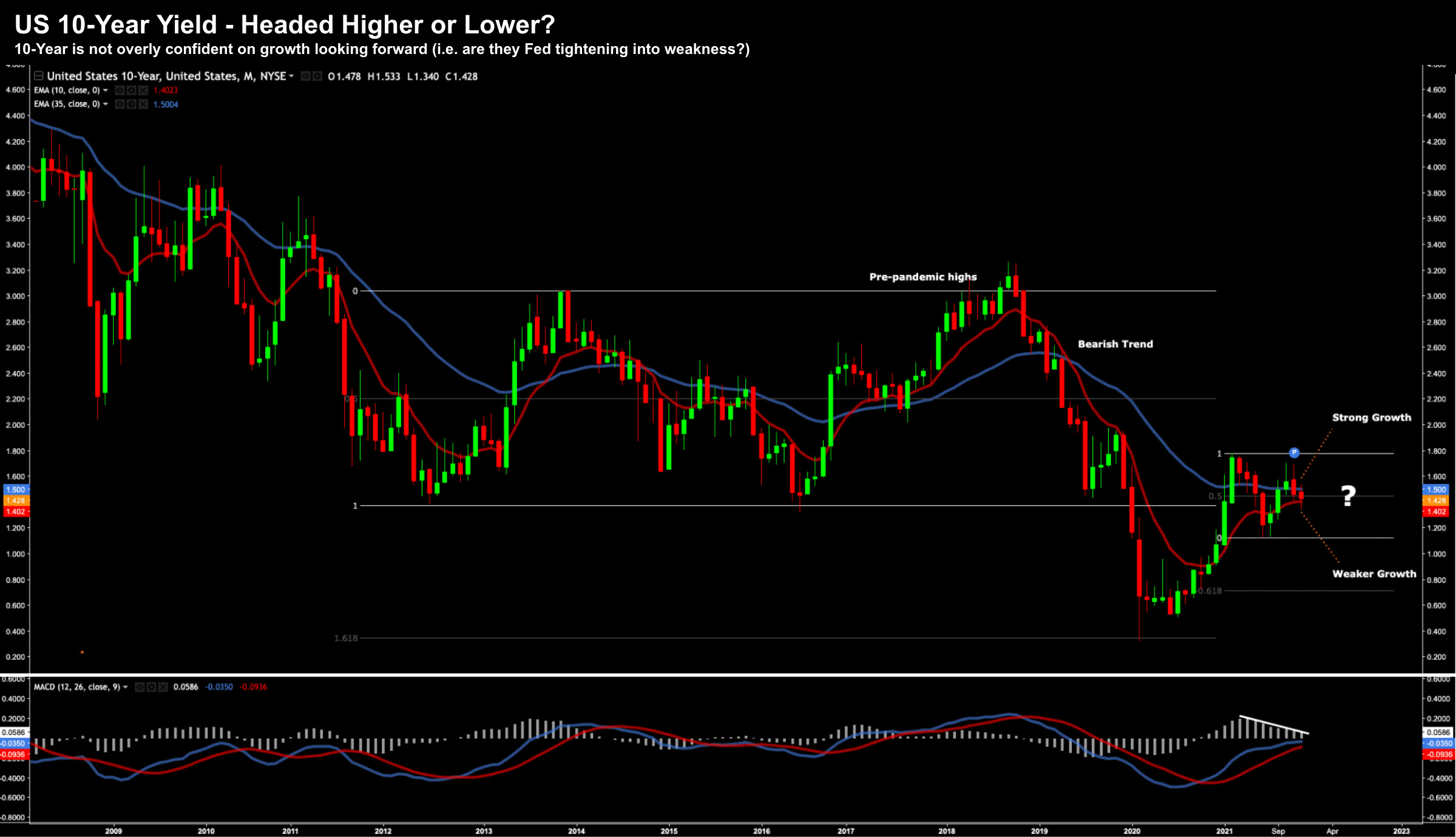Remove the EMA 35 indicator with X

(143, 104)
